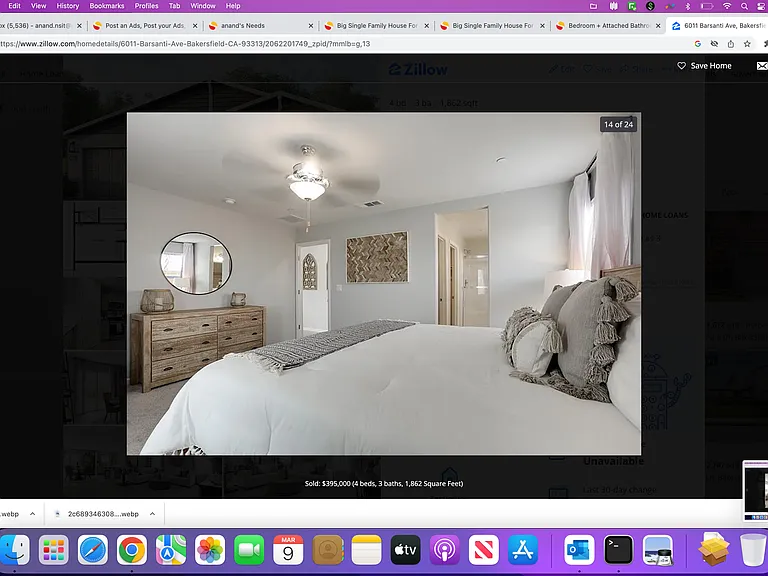Click the Sold: $395,000 caption text
The height and width of the screenshot is (576, 768).
click(x=384, y=483)
